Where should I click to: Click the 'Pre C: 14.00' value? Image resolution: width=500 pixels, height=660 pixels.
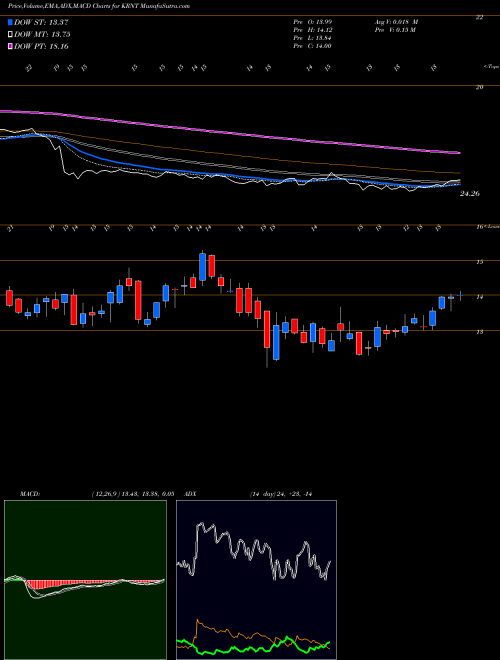pyautogui.click(x=312, y=46)
